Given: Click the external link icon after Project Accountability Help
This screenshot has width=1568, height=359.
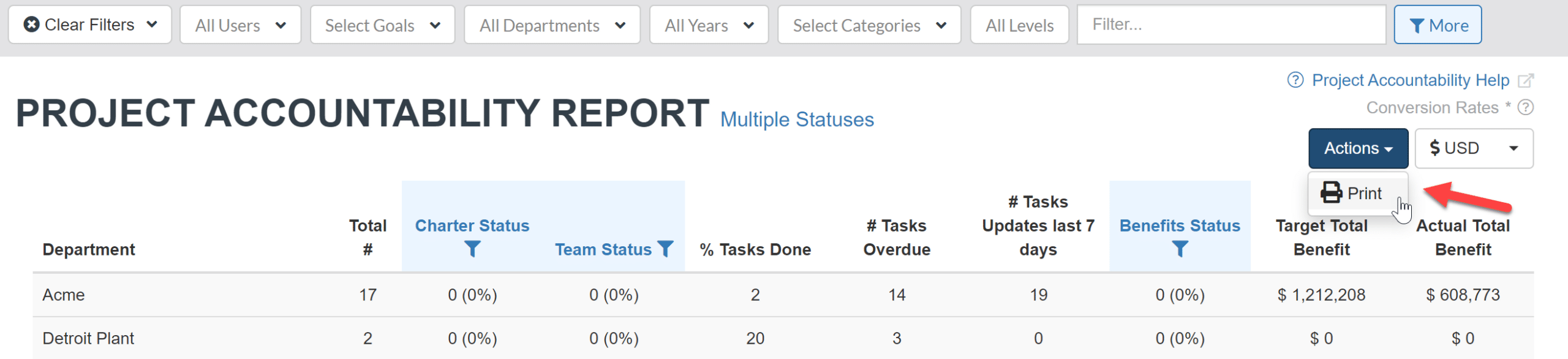Looking at the screenshot, I should (1526, 80).
